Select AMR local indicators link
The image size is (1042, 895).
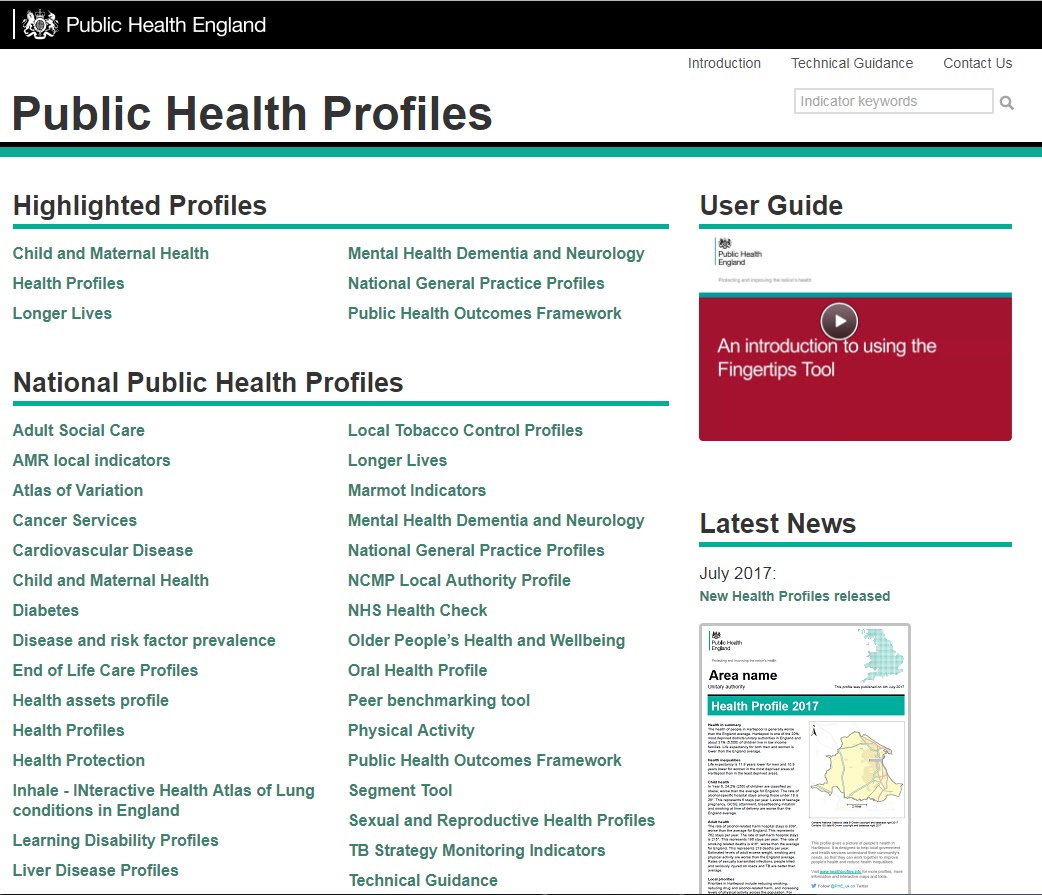click(x=92, y=460)
